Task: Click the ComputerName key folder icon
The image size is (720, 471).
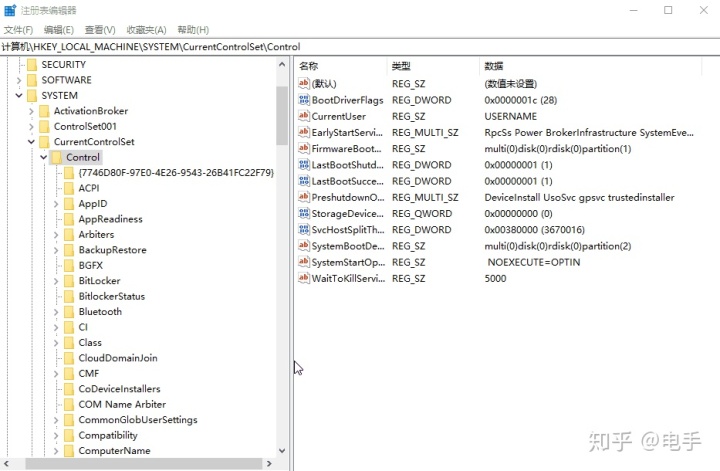Action: pyautogui.click(x=69, y=451)
